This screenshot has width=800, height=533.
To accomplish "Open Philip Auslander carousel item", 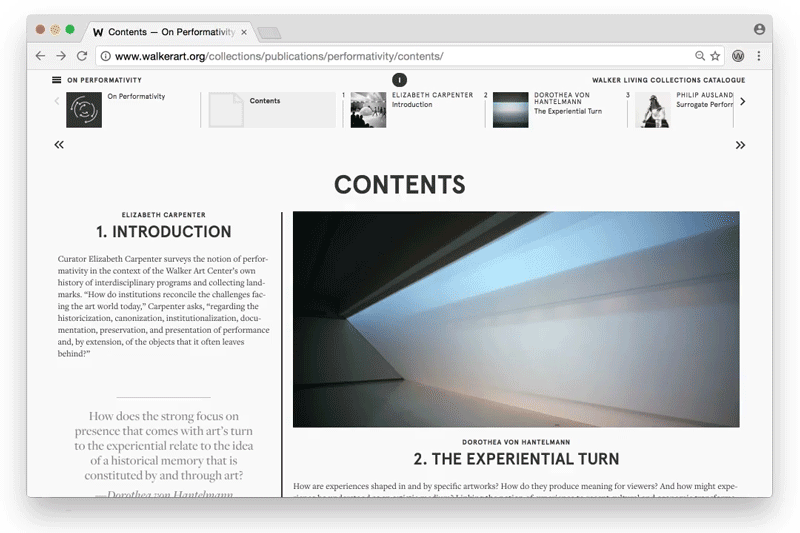I will pyautogui.click(x=684, y=110).
